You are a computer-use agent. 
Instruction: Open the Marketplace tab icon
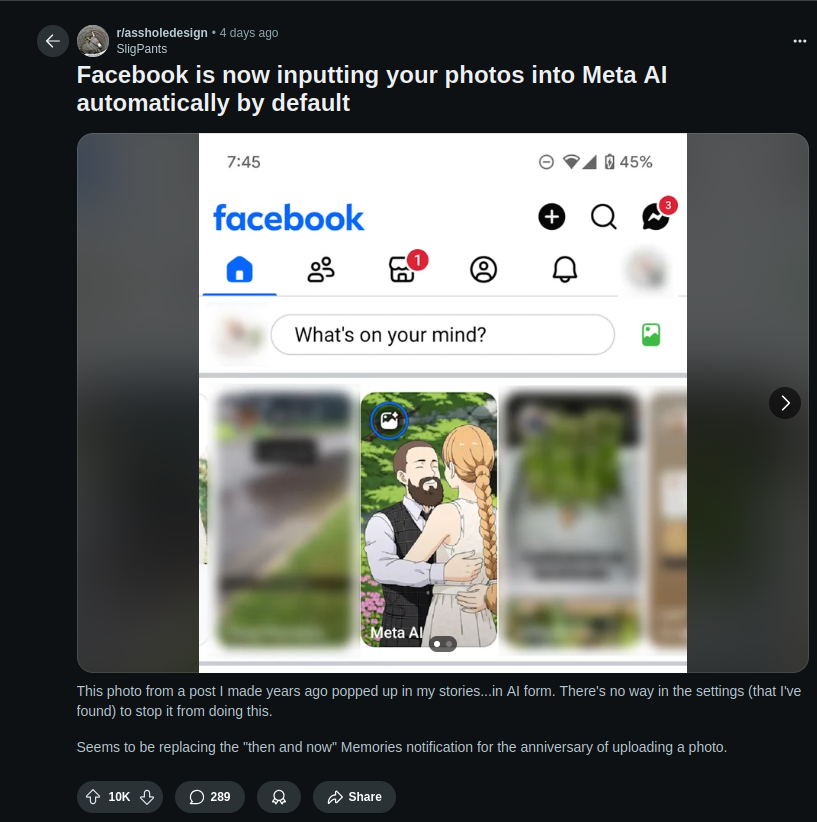pyautogui.click(x=402, y=269)
